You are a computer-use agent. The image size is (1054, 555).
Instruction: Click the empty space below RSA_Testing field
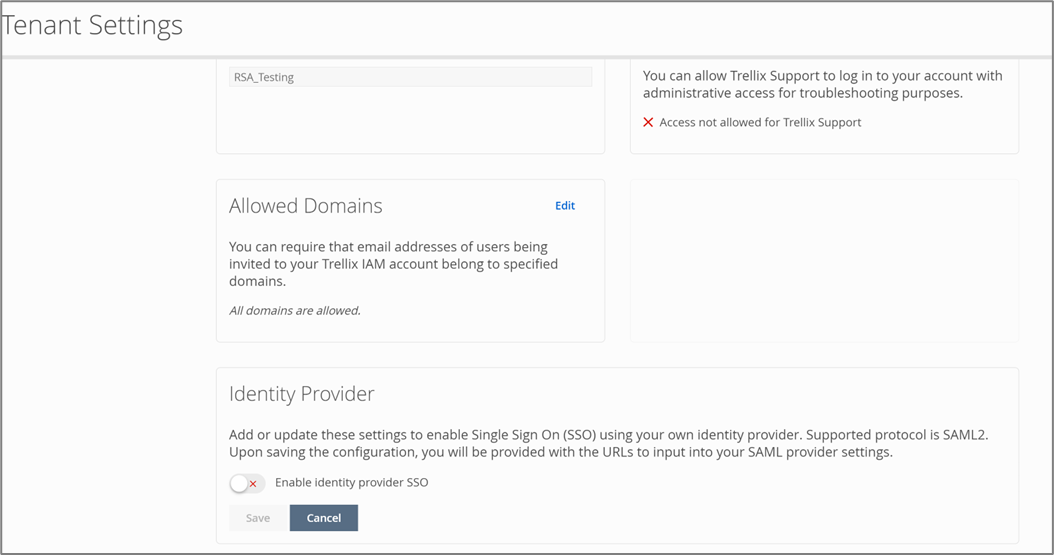(x=410, y=120)
